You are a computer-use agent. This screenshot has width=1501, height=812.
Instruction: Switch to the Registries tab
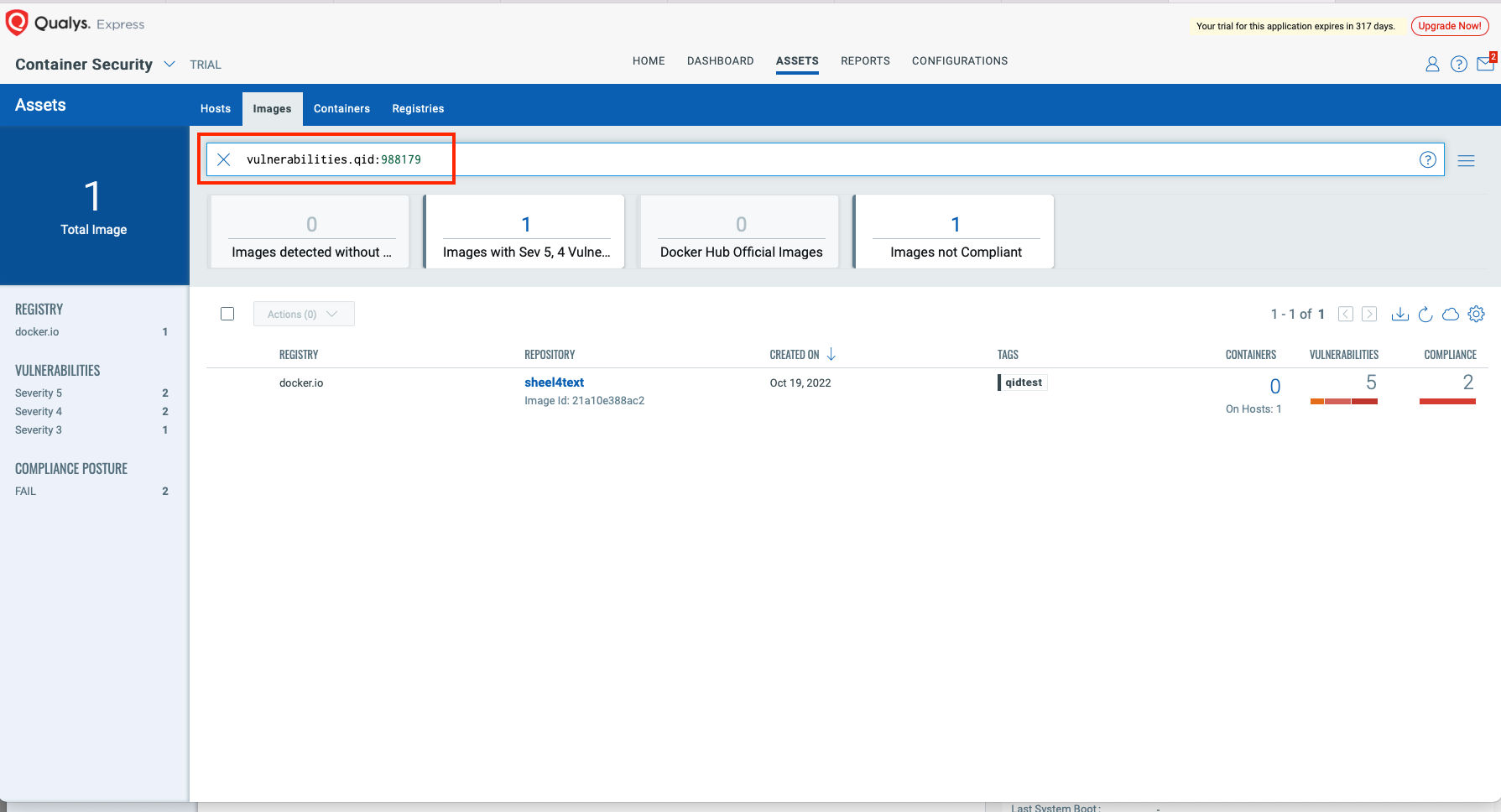(418, 109)
